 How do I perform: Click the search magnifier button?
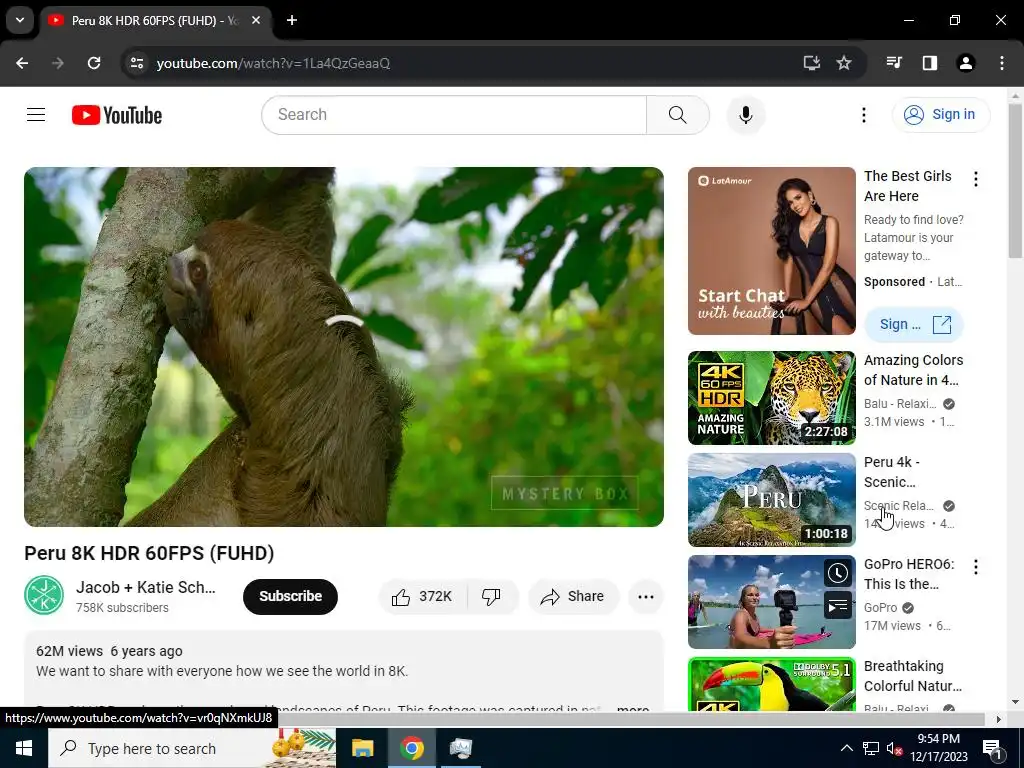pyautogui.click(x=677, y=115)
